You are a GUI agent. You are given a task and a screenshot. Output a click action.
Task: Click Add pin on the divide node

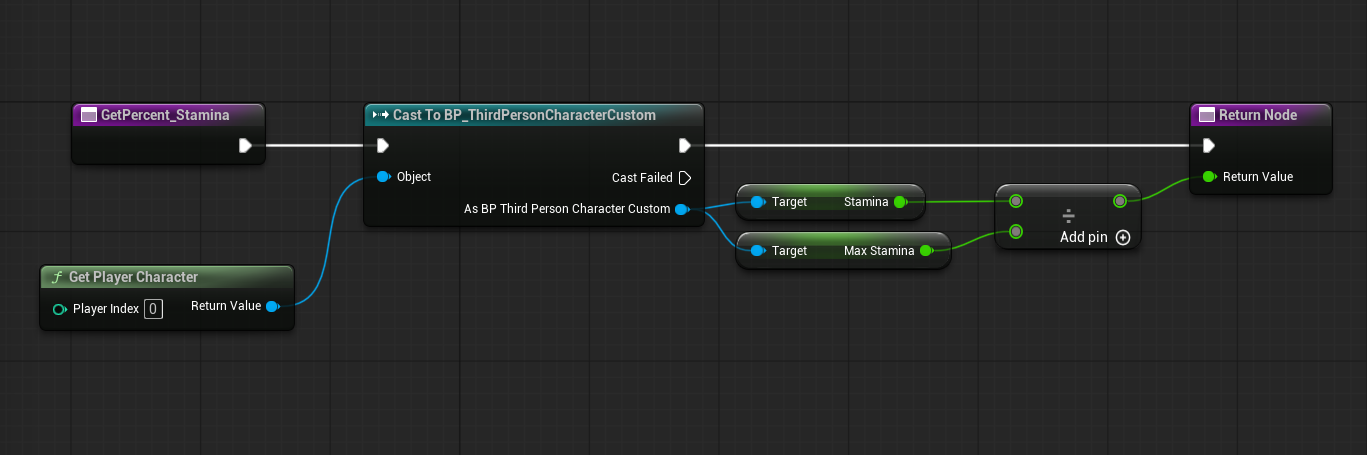pos(1095,238)
